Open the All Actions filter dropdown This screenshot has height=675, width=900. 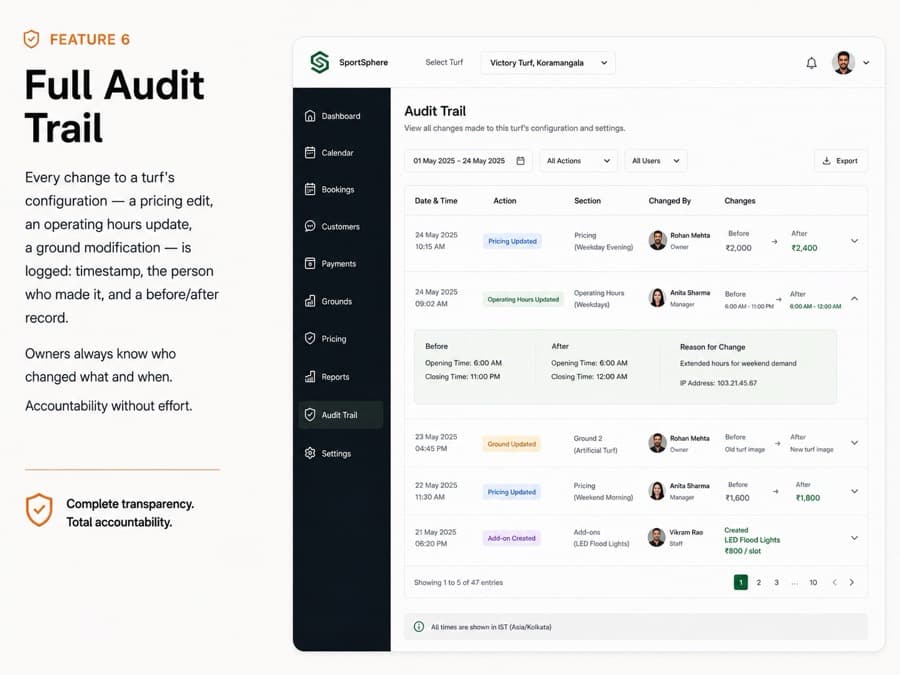(x=578, y=161)
